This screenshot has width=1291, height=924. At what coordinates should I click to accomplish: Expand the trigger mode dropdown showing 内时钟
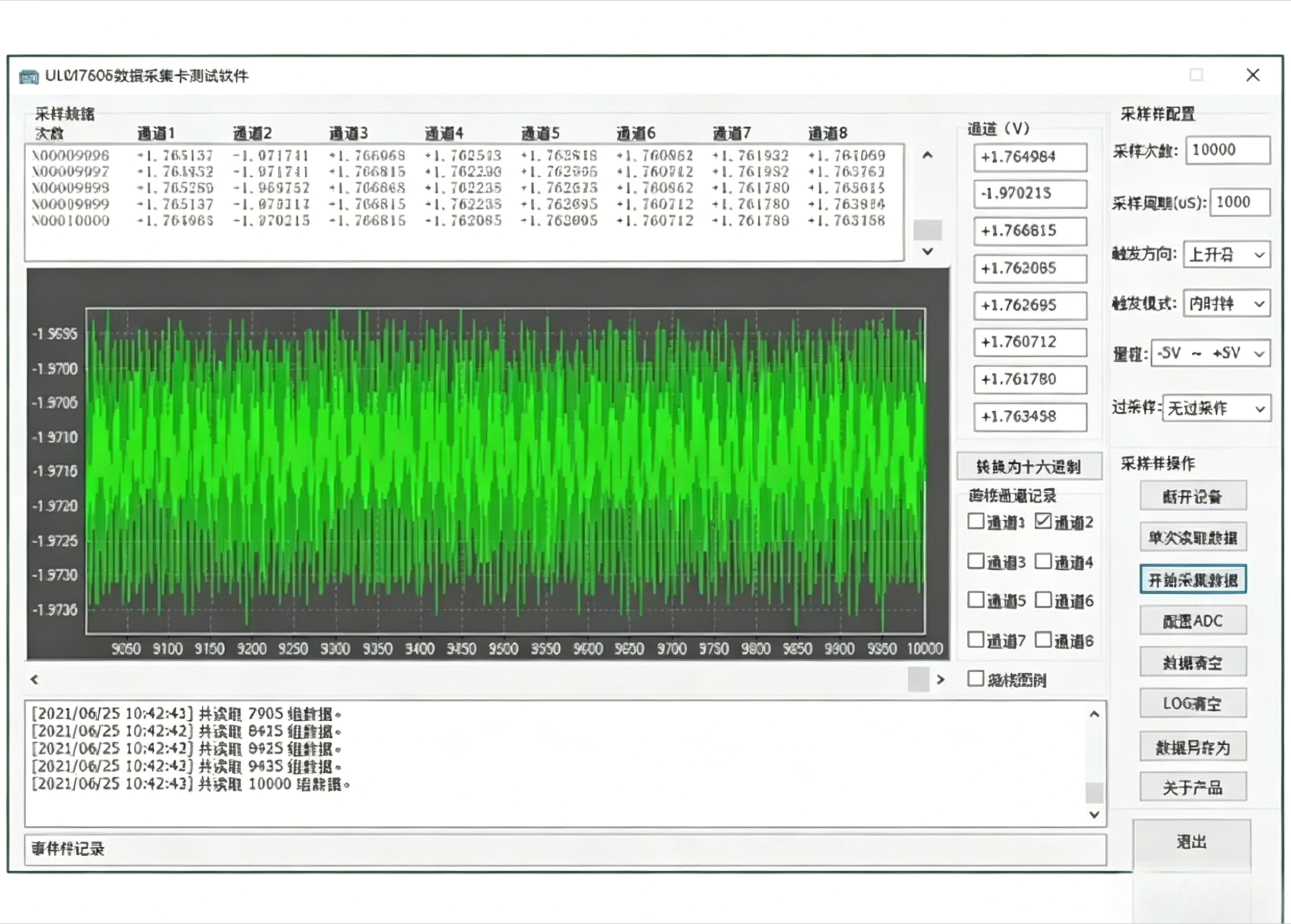coord(1226,303)
